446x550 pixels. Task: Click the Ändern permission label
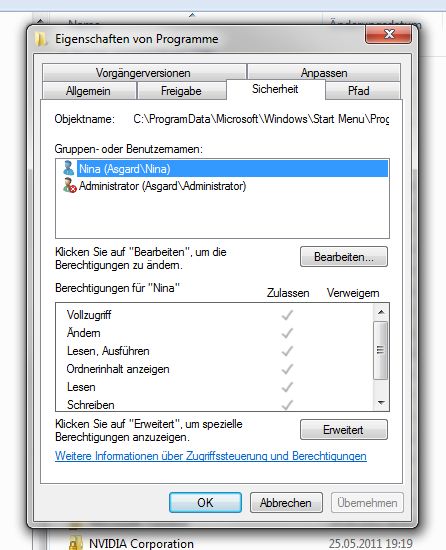[x=83, y=333]
